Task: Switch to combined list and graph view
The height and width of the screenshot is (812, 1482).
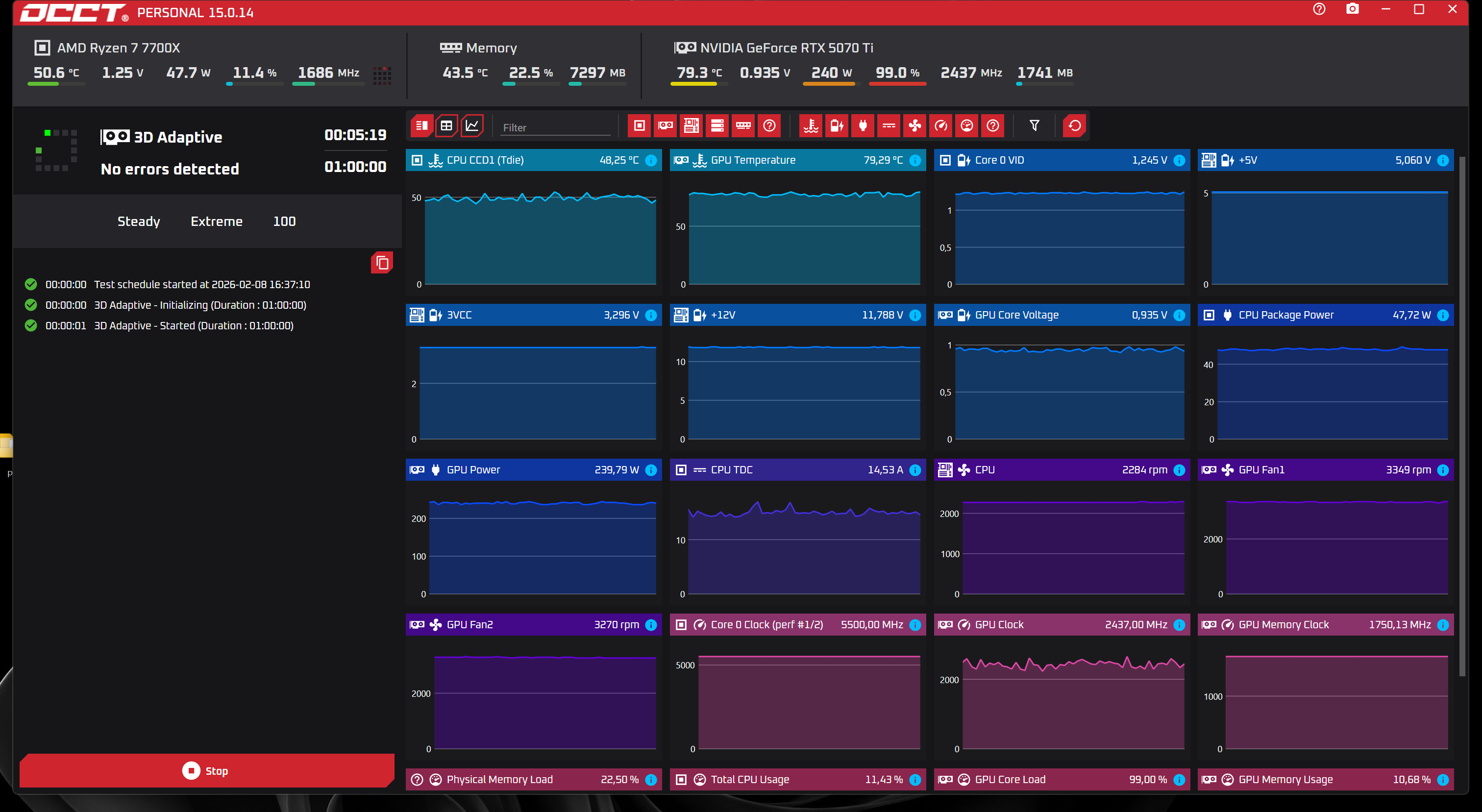Action: tap(421, 125)
